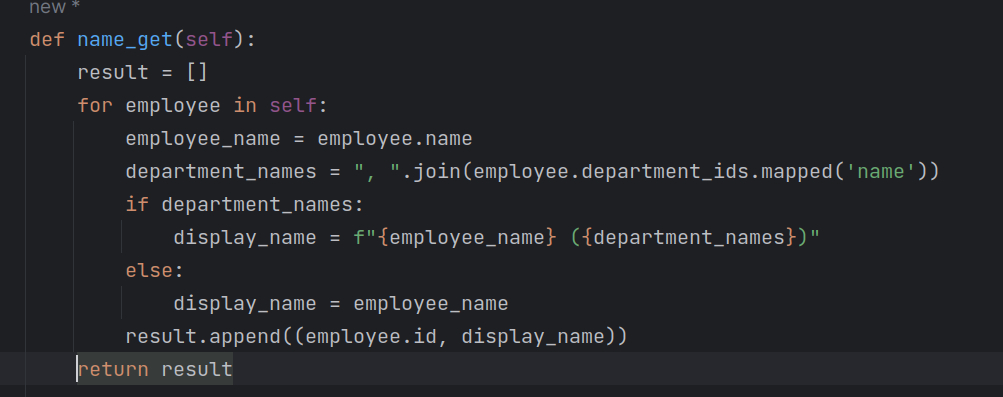Screen dimensions: 1003x397
Task: Click the name_get function name
Action: (125, 40)
